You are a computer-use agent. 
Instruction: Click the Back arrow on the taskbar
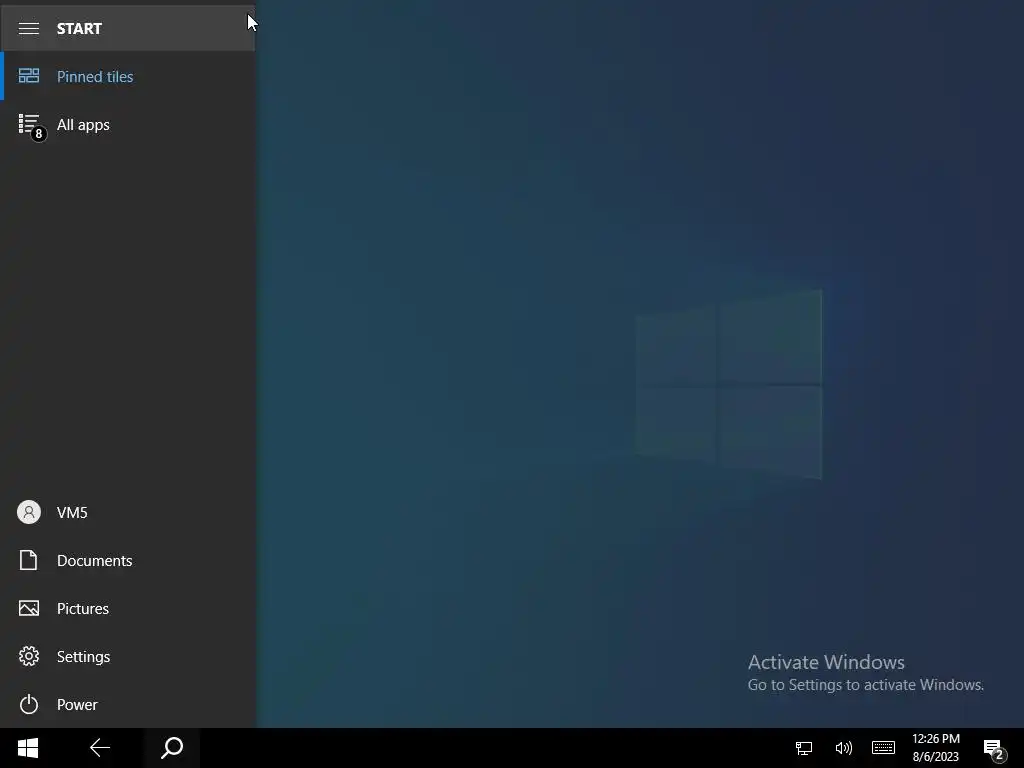coord(100,748)
